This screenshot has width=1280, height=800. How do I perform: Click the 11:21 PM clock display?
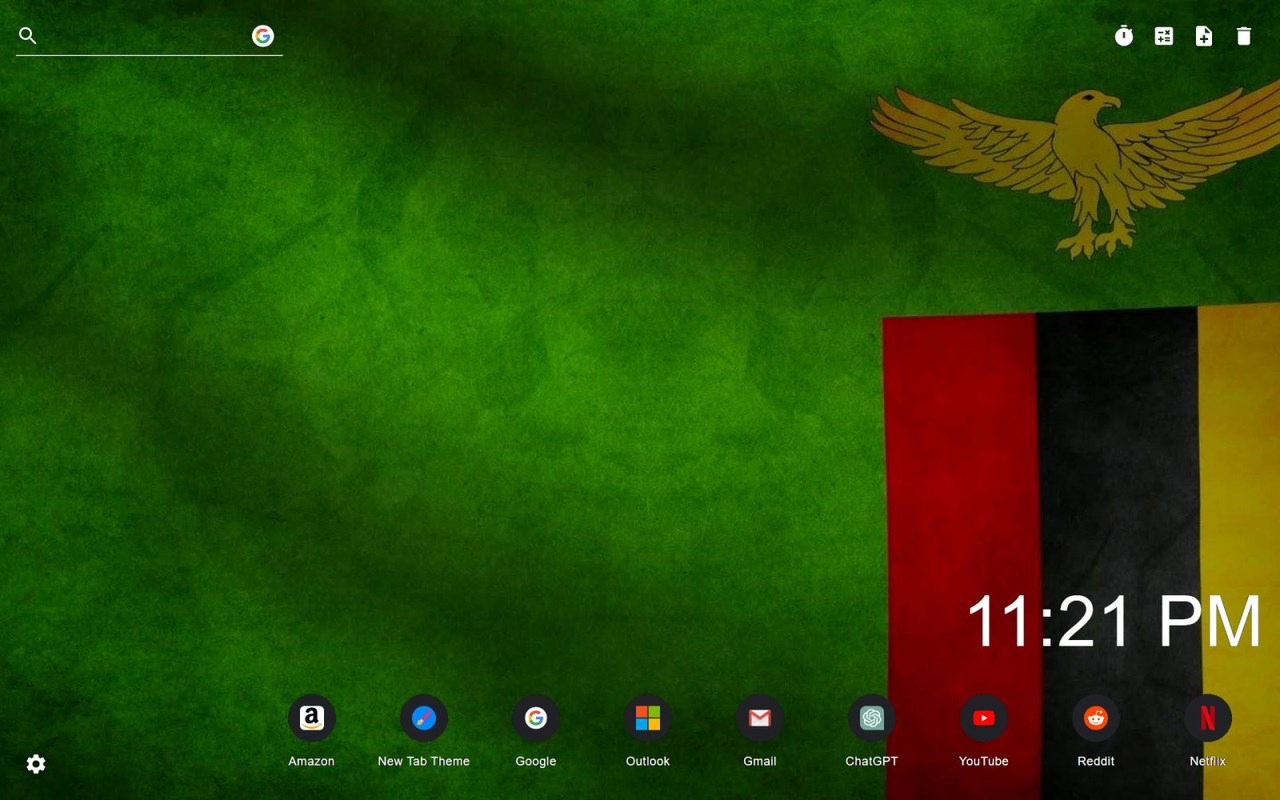[1114, 621]
